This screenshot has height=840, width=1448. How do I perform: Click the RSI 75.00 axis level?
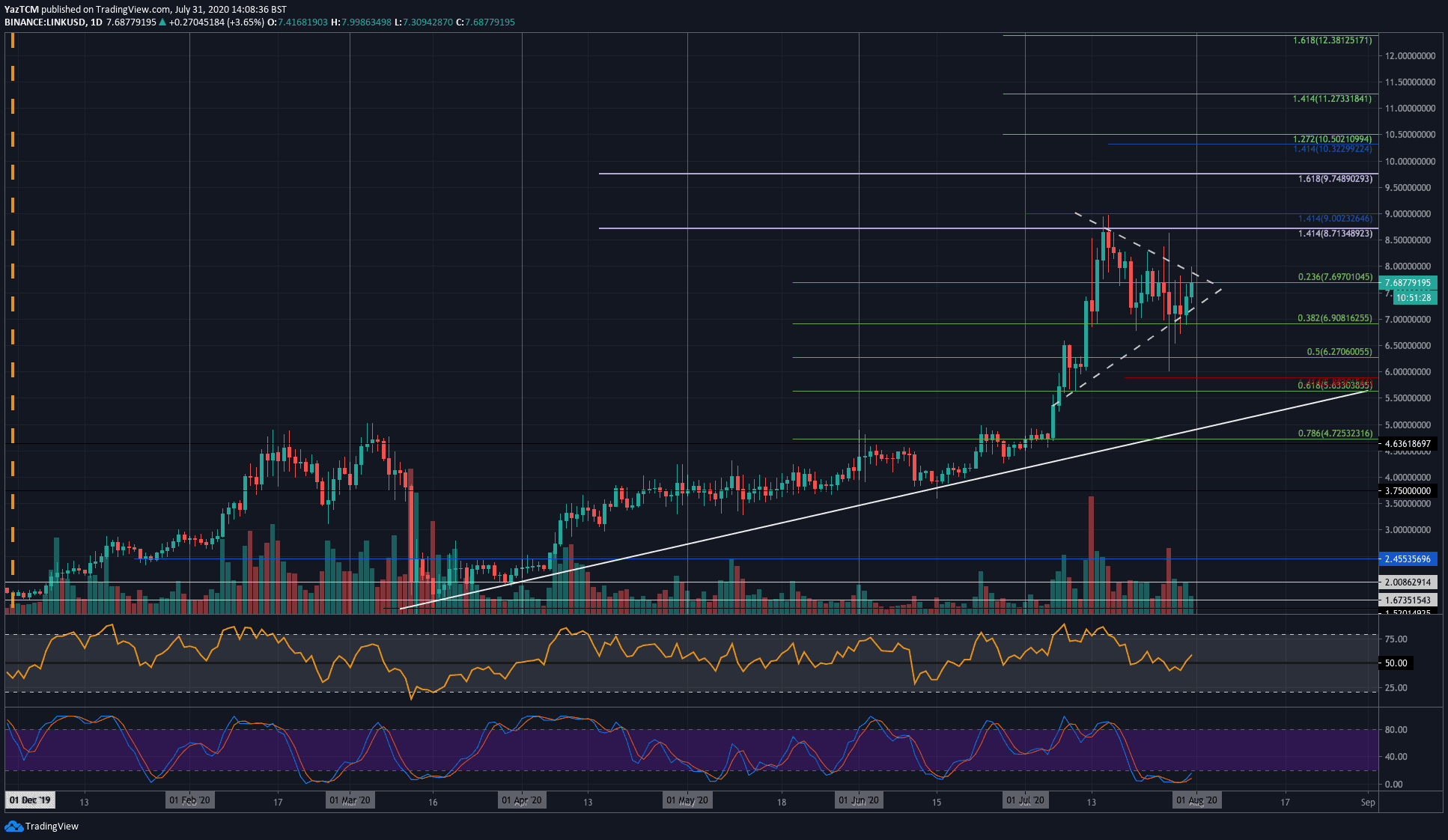tap(1396, 639)
